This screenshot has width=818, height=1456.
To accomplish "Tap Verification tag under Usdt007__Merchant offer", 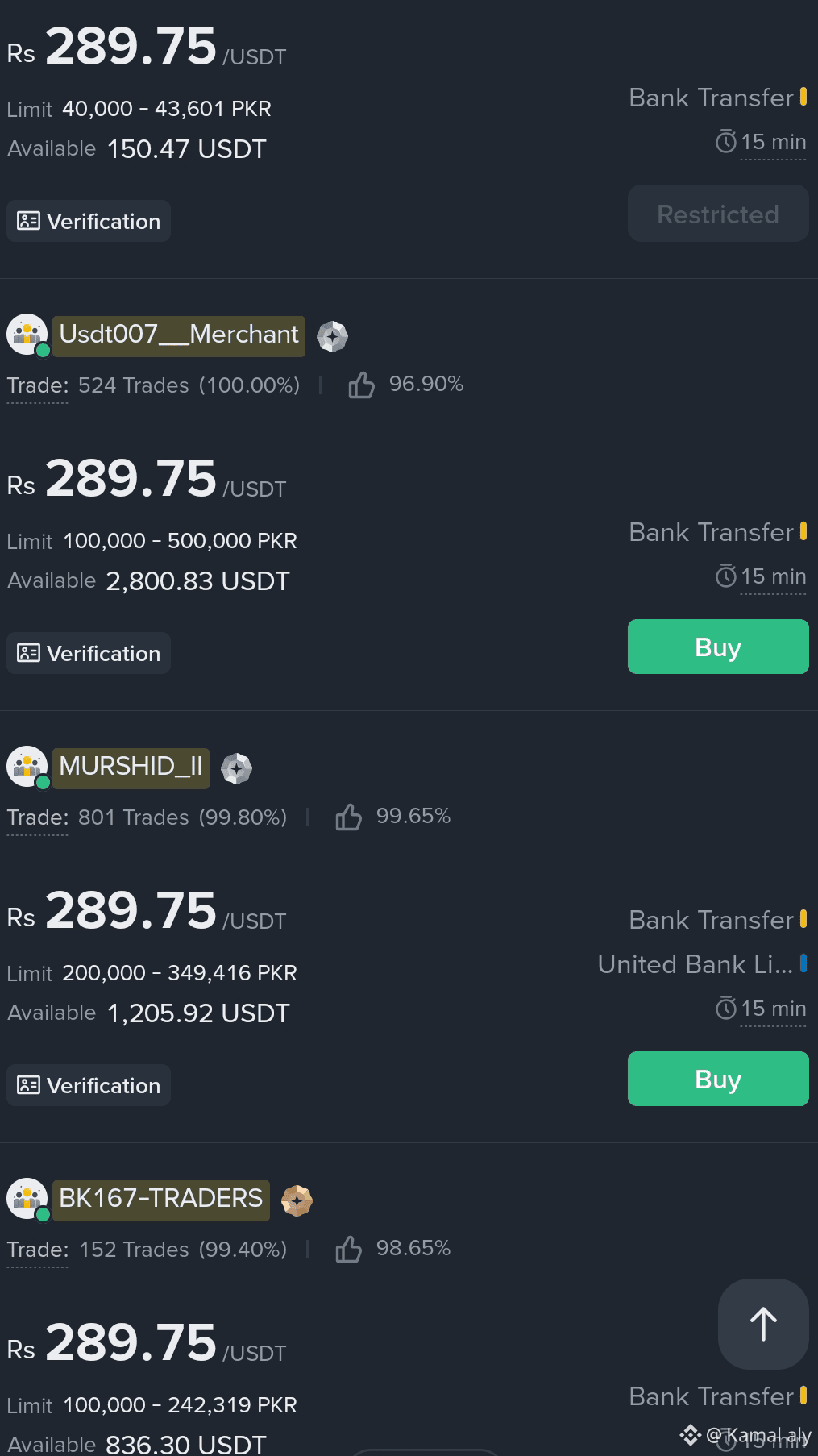I will (x=89, y=653).
